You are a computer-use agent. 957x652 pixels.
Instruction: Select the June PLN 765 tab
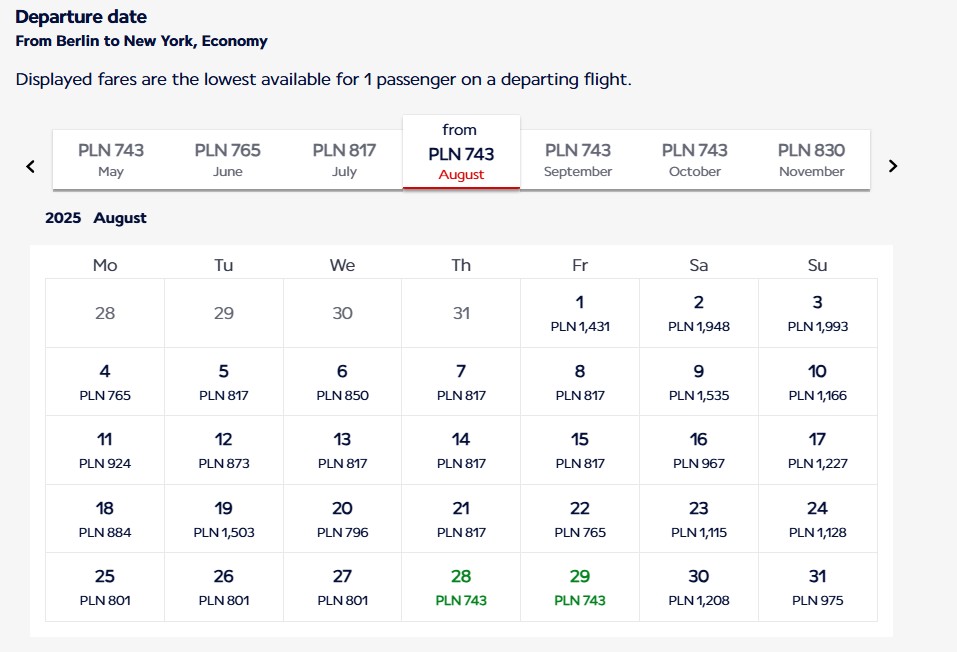tap(228, 160)
